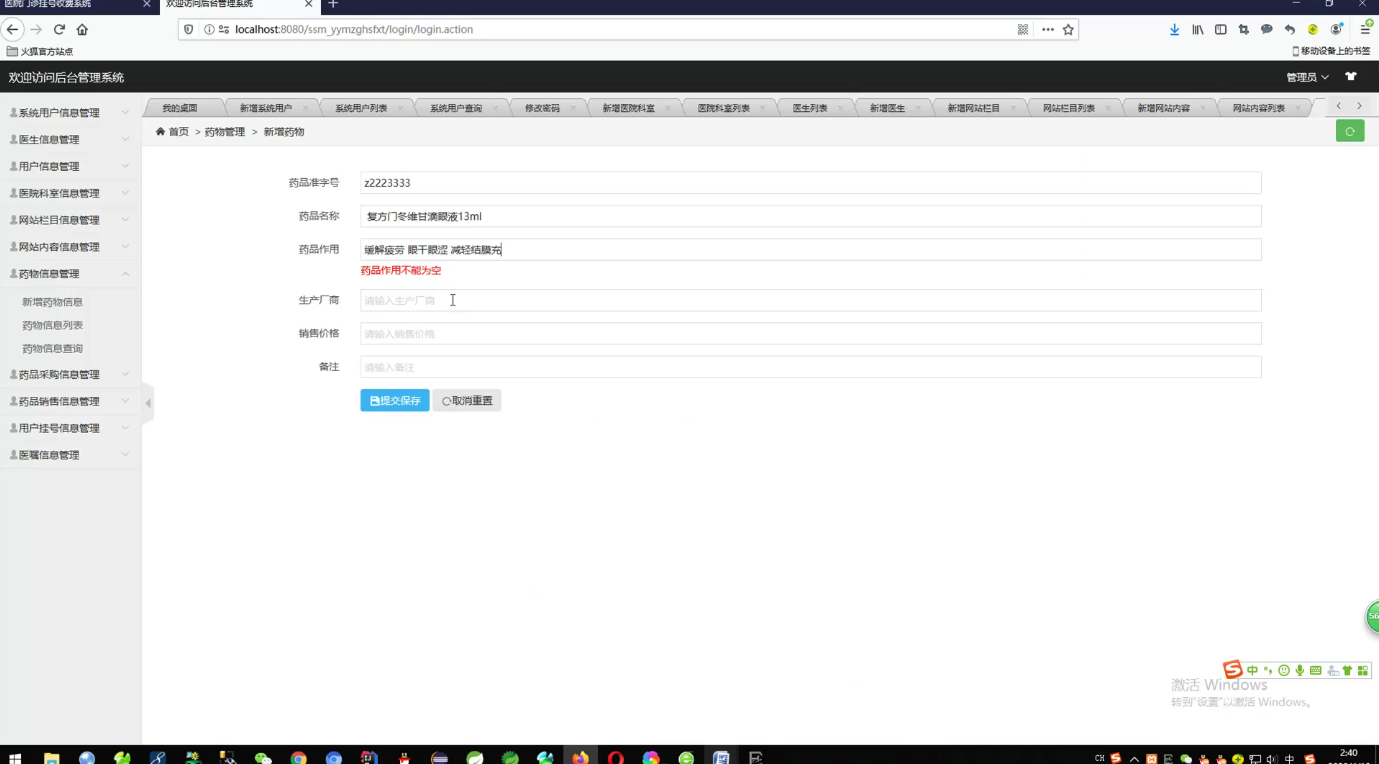Close the 系统用户查询 tab
Viewport: 1379px width, 764px height.
(x=494, y=108)
